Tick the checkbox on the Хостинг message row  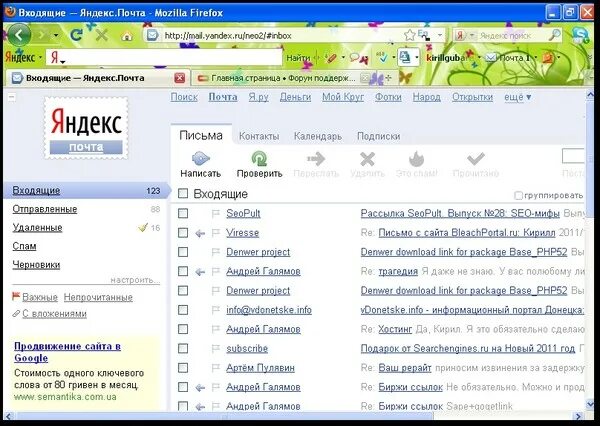183,329
